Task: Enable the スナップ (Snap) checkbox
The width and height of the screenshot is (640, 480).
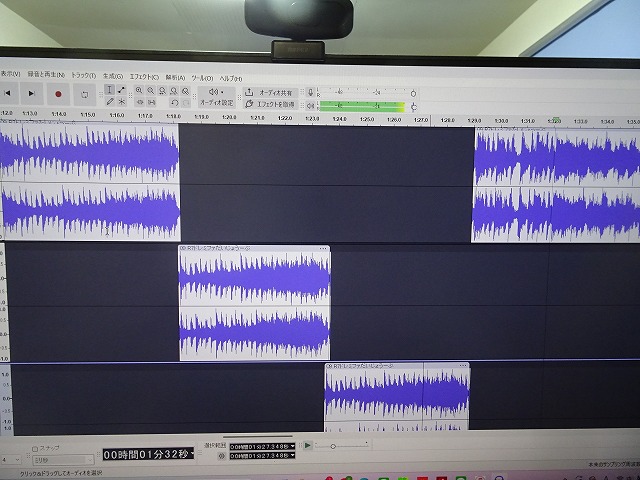Action: pos(36,449)
